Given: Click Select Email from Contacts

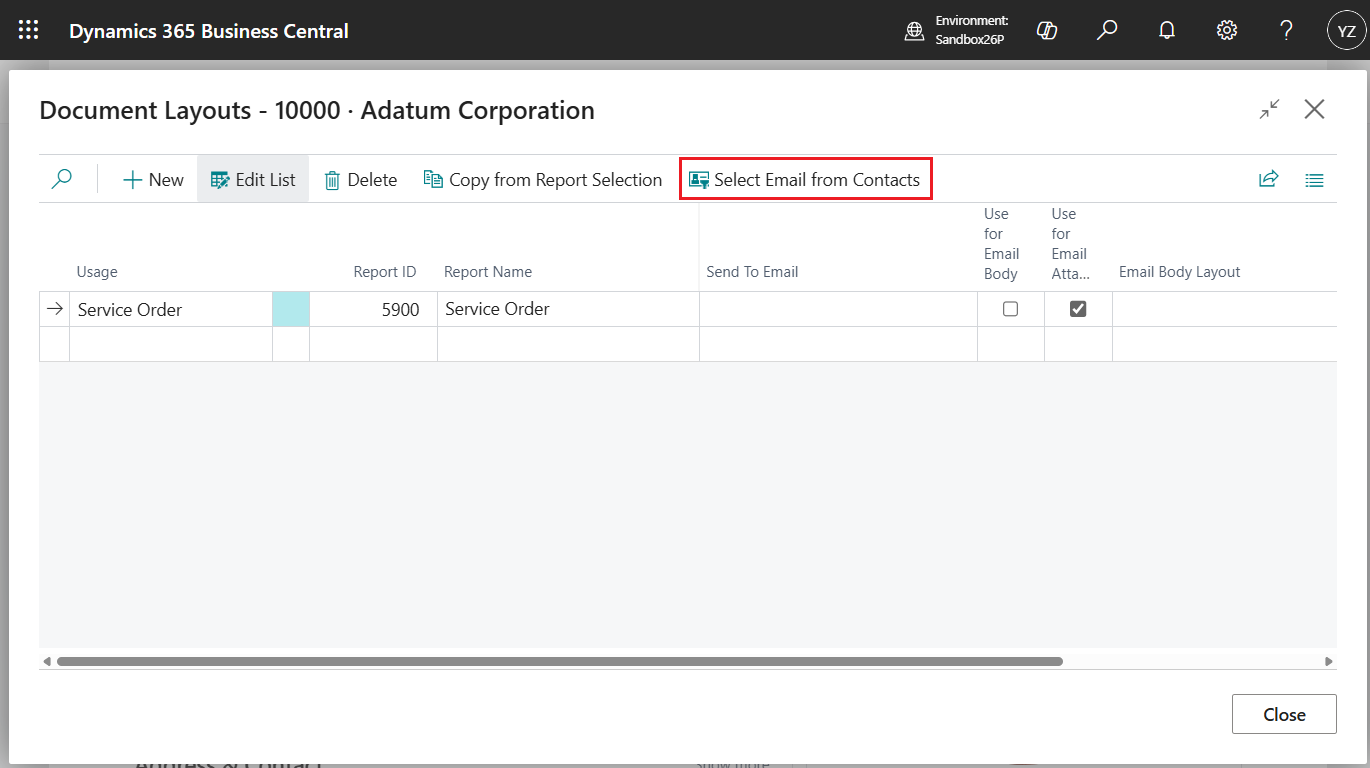Looking at the screenshot, I should pyautogui.click(x=805, y=180).
